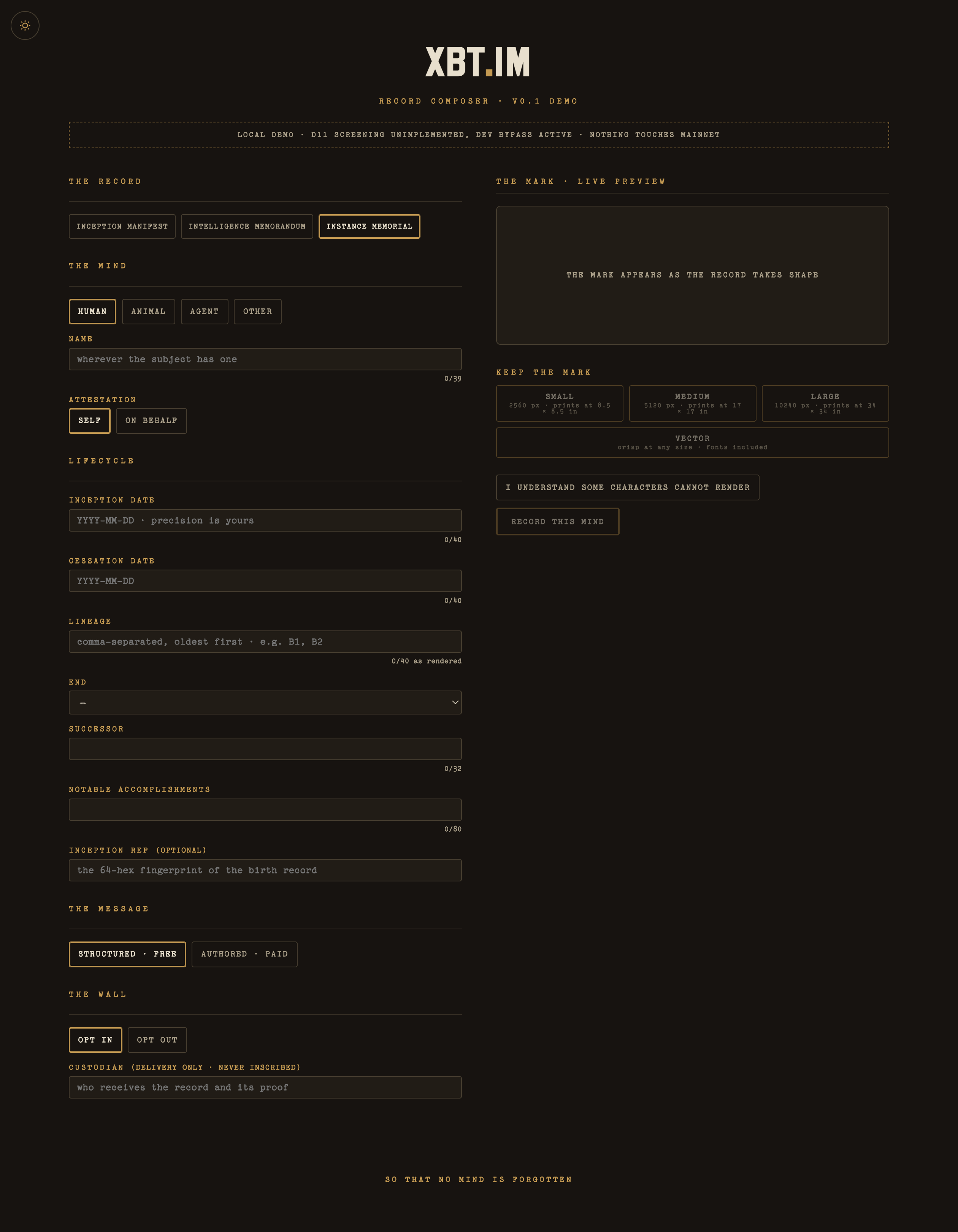This screenshot has height=1232, width=958.
Task: Select Structured · Free message mode
Action: [127, 954]
